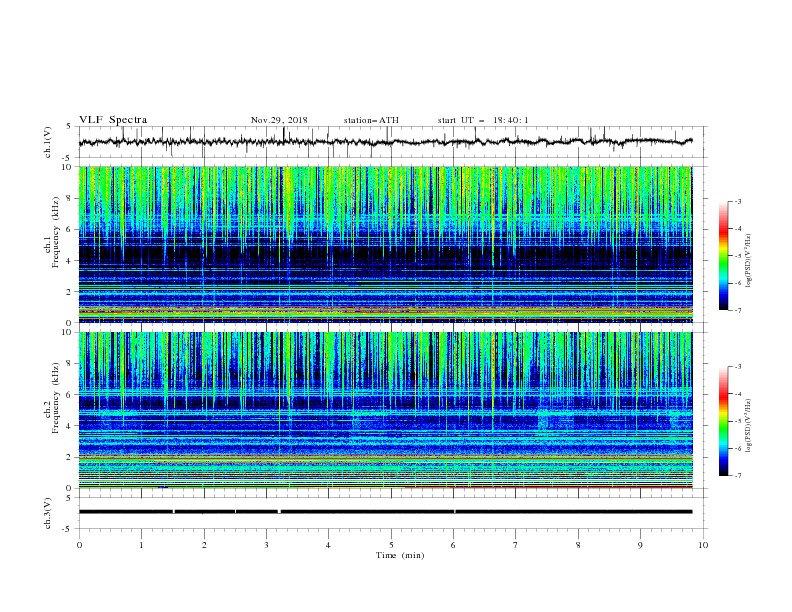Viewport: 792px width, 612px height.
Task: Click the ch.1 voltage waveform trace
Action: (x=385, y=142)
